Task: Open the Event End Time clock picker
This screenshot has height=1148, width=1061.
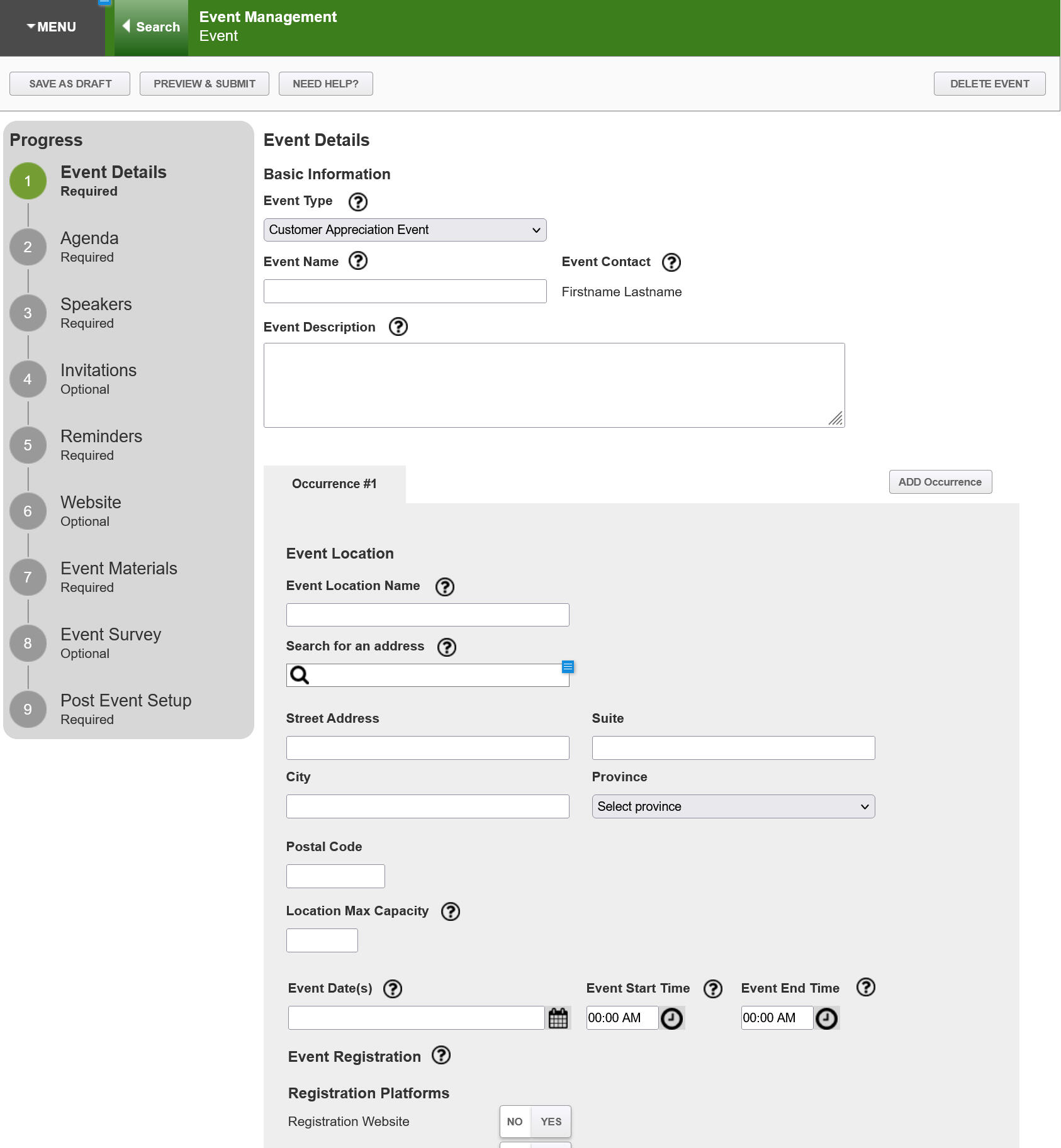Action: (x=826, y=1018)
